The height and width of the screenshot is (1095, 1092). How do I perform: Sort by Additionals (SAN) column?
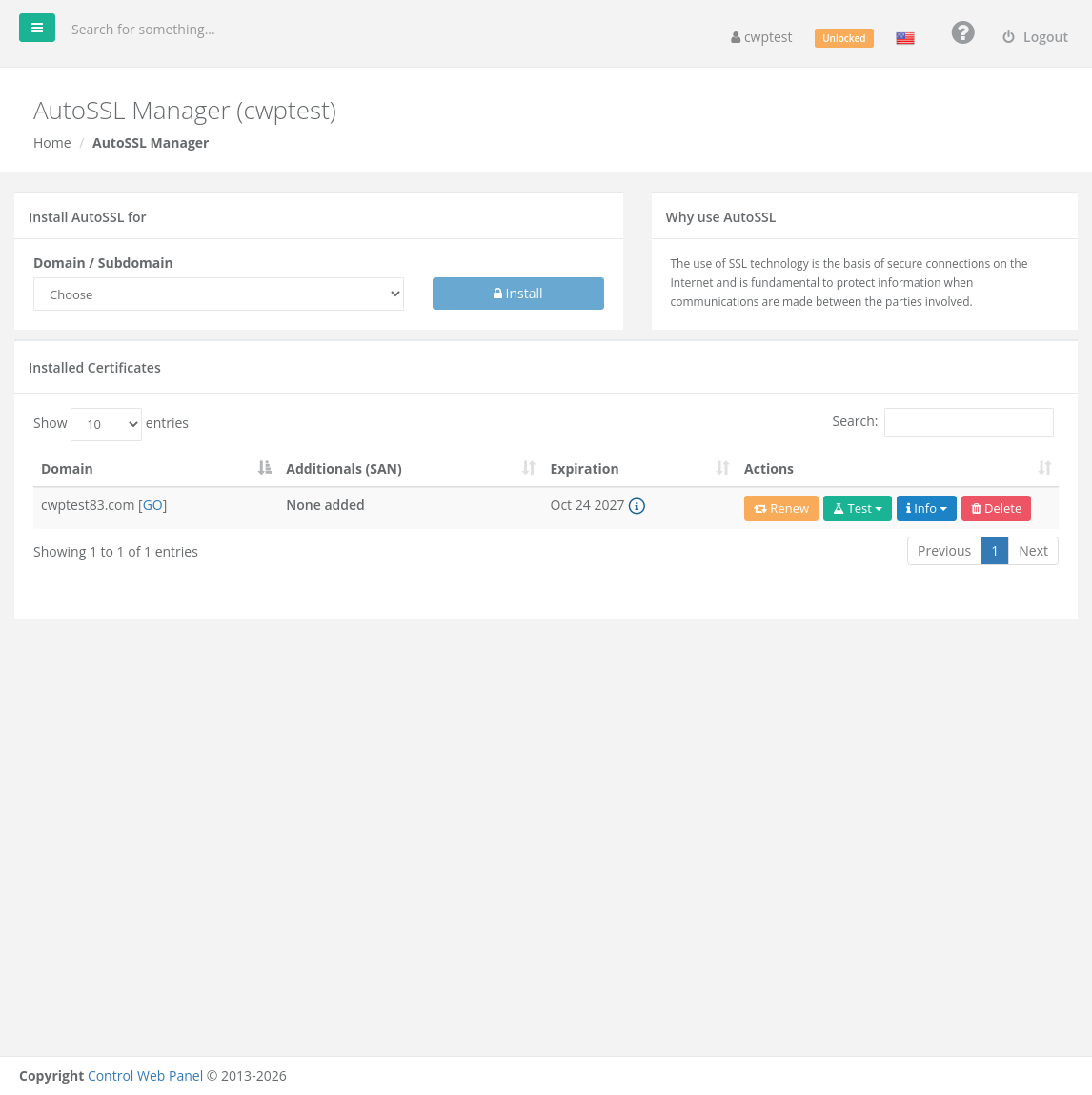click(411, 469)
